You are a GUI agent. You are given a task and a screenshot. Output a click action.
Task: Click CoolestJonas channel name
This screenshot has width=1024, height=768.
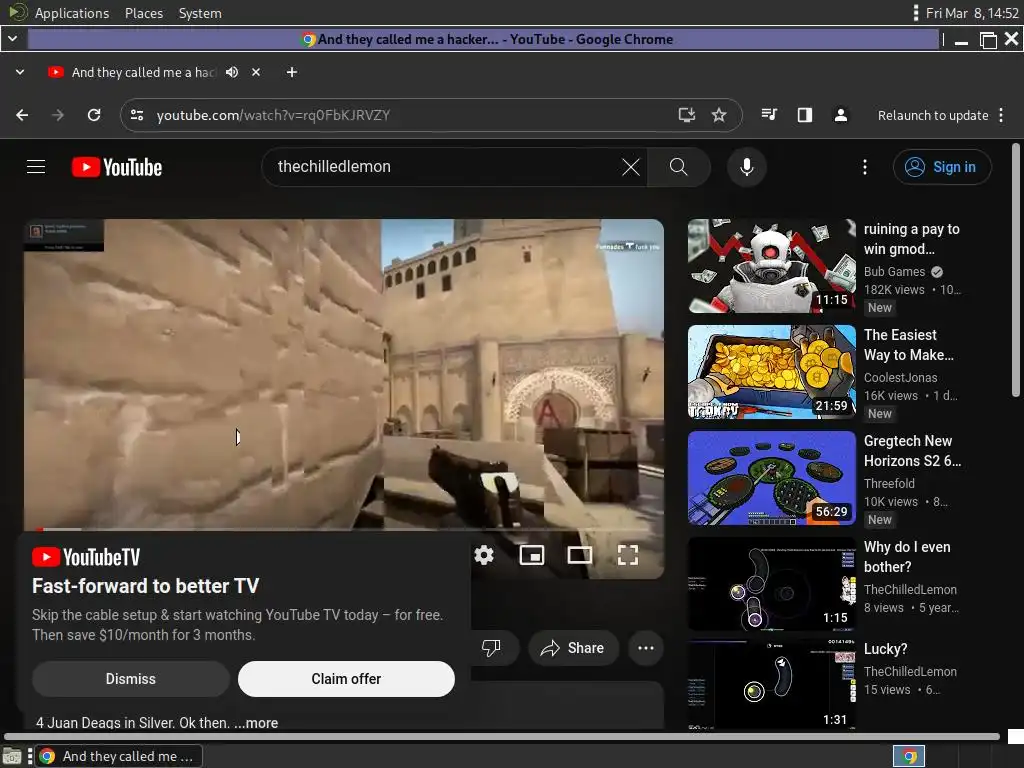pyautogui.click(x=900, y=377)
